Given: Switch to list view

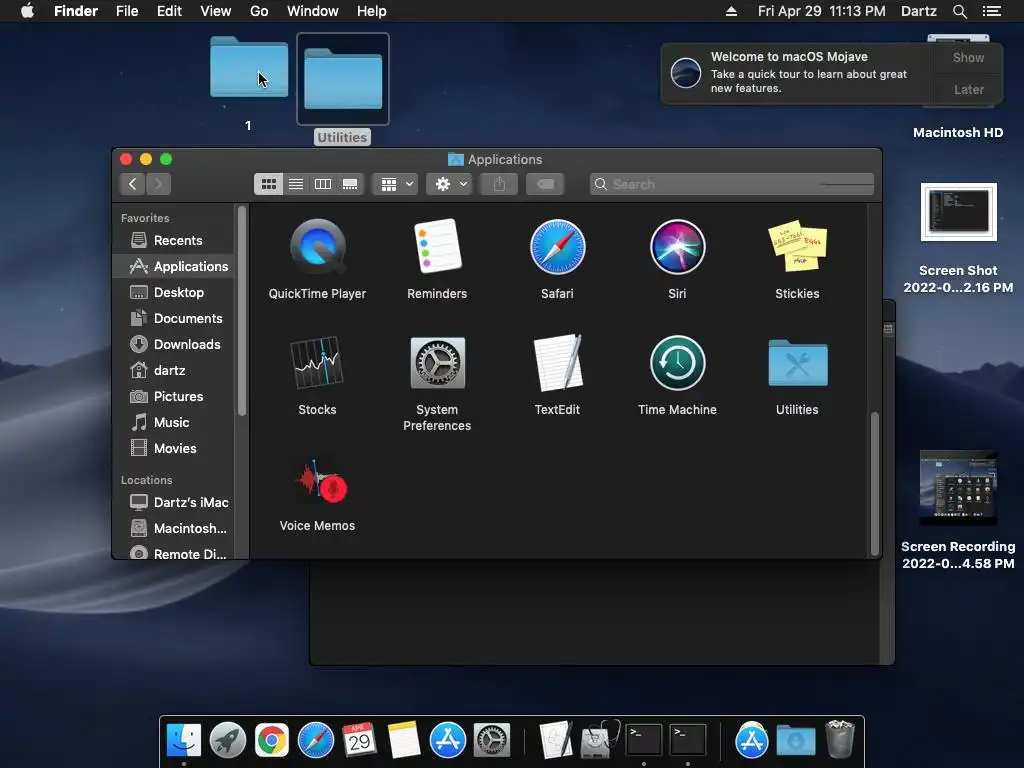Looking at the screenshot, I should click(x=296, y=184).
